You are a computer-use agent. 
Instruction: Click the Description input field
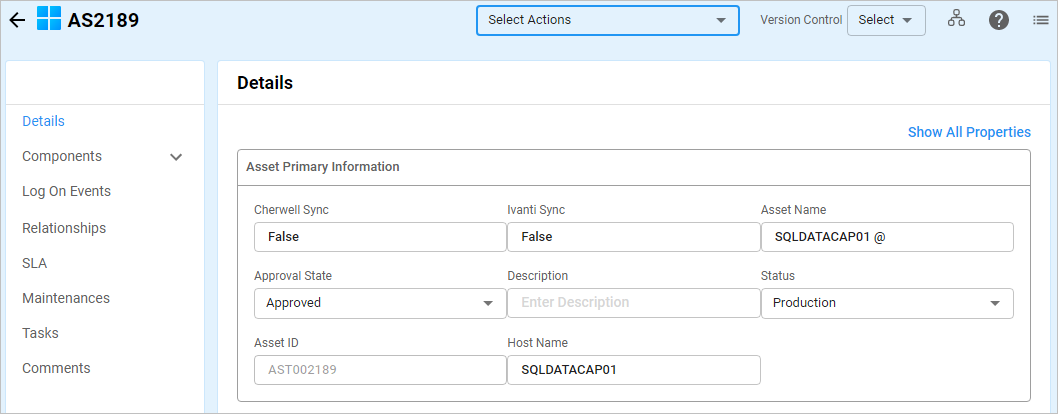point(633,303)
